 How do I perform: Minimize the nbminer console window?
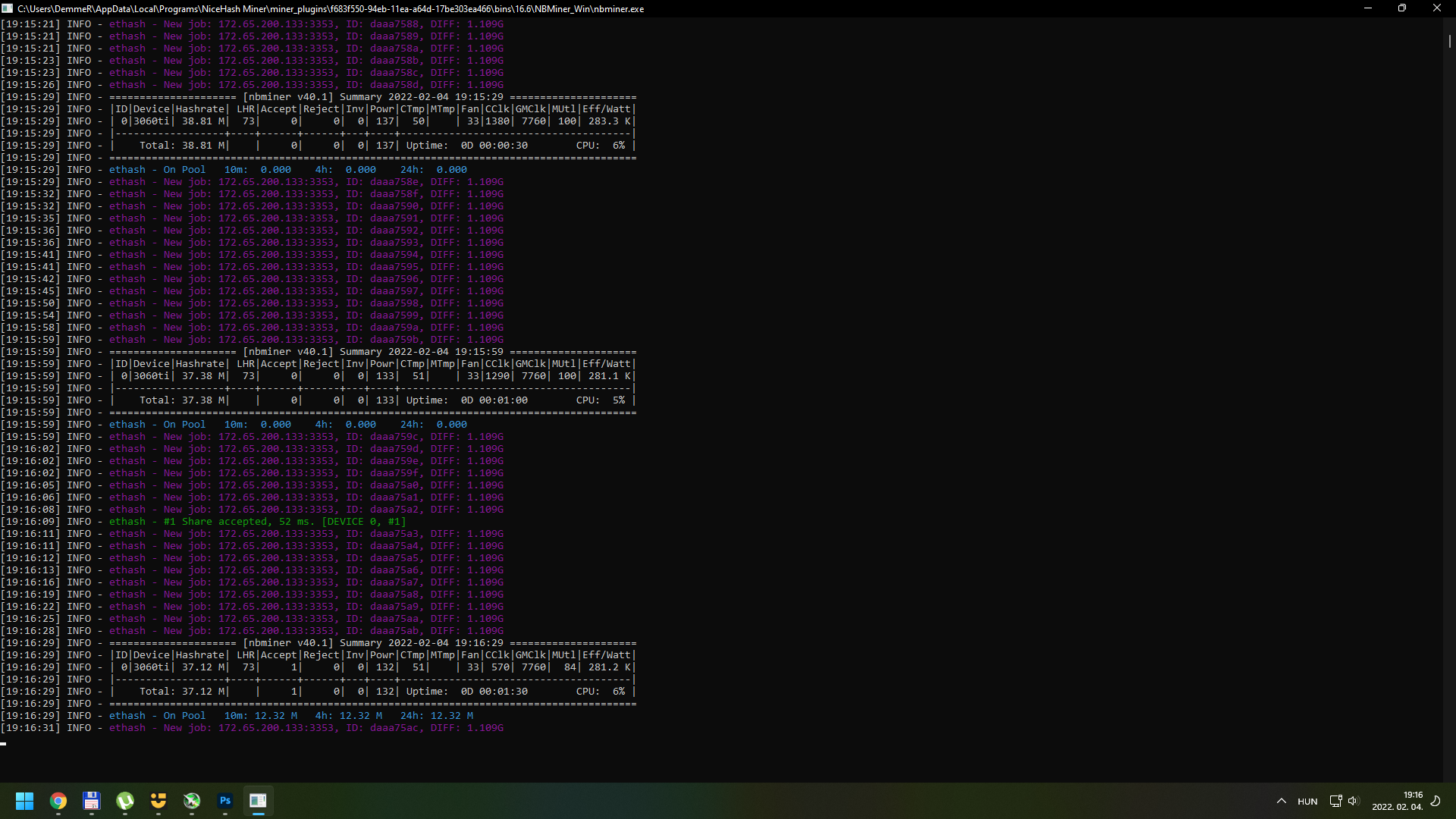(x=1368, y=8)
